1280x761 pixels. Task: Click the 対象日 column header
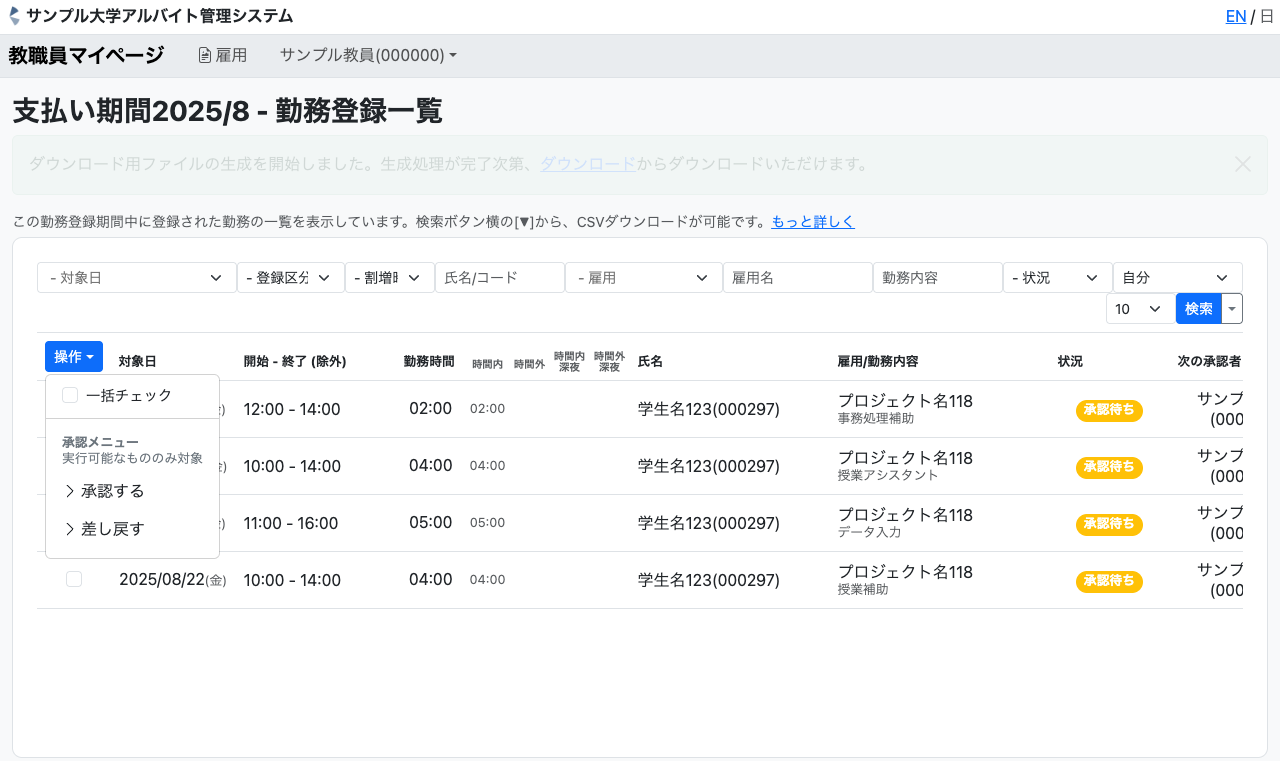[x=137, y=361]
